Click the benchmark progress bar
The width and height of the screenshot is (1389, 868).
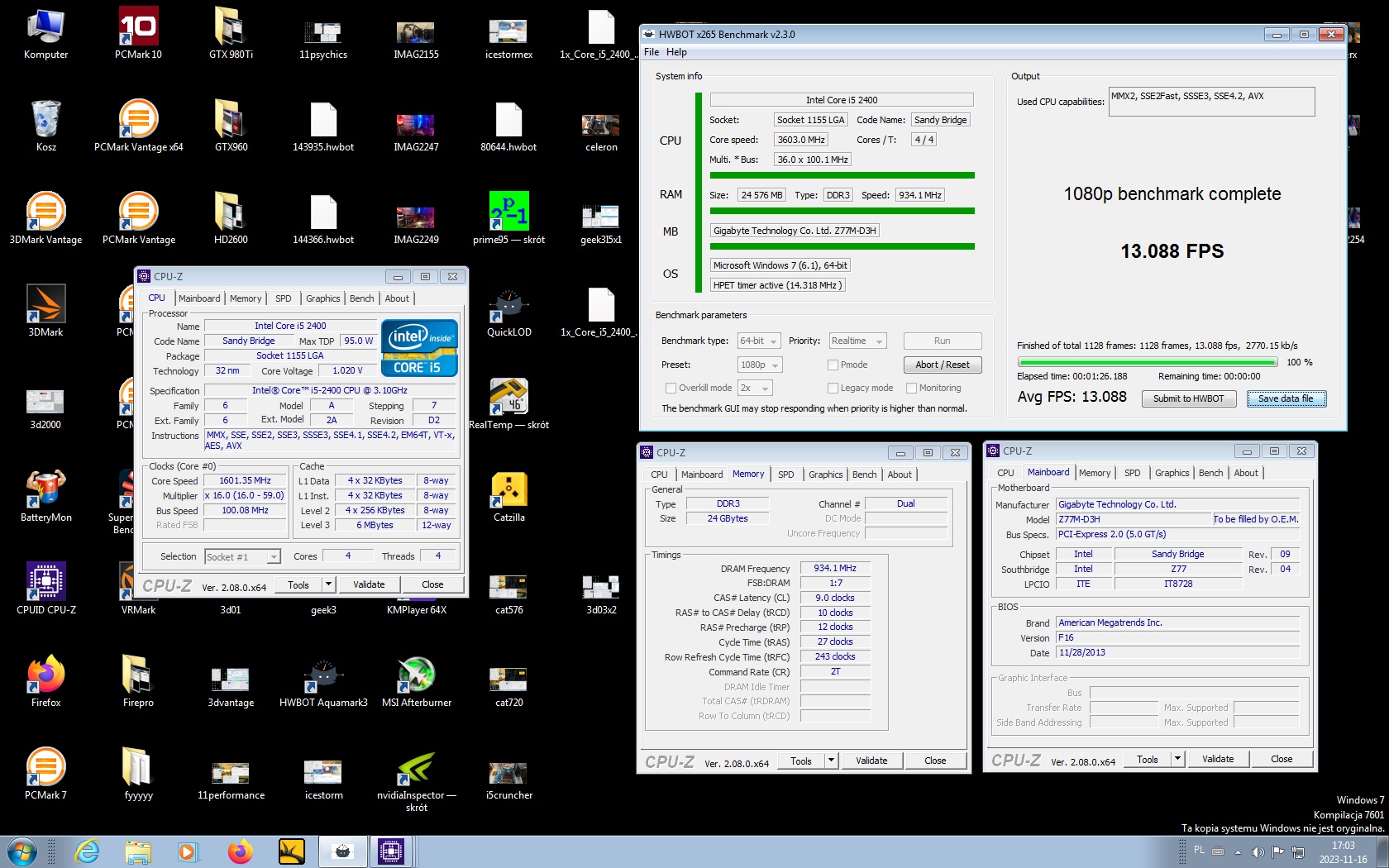pyautogui.click(x=1148, y=362)
